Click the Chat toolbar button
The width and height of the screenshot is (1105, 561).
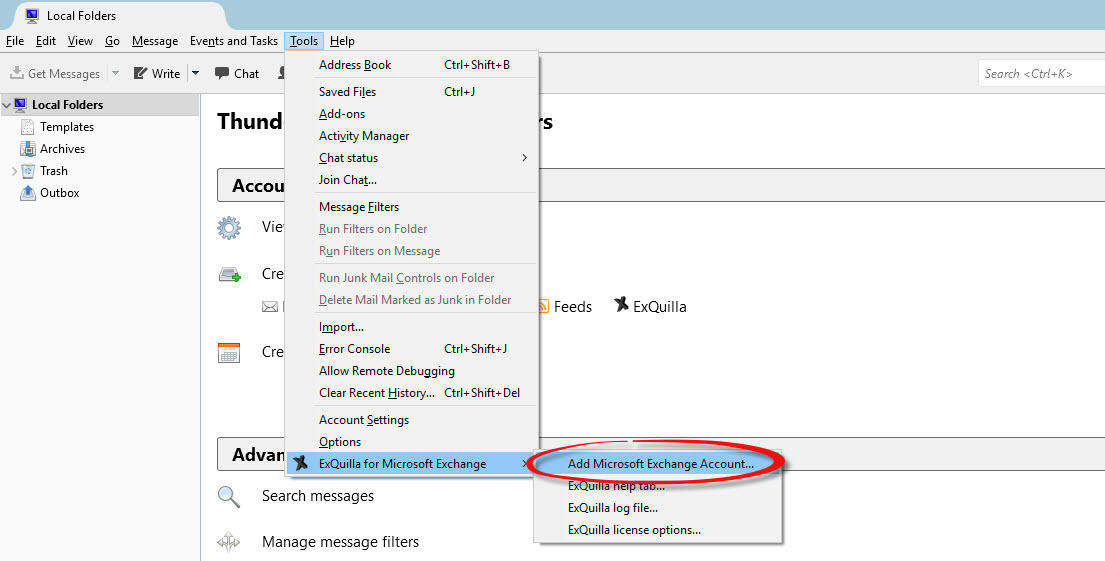pyautogui.click(x=237, y=73)
